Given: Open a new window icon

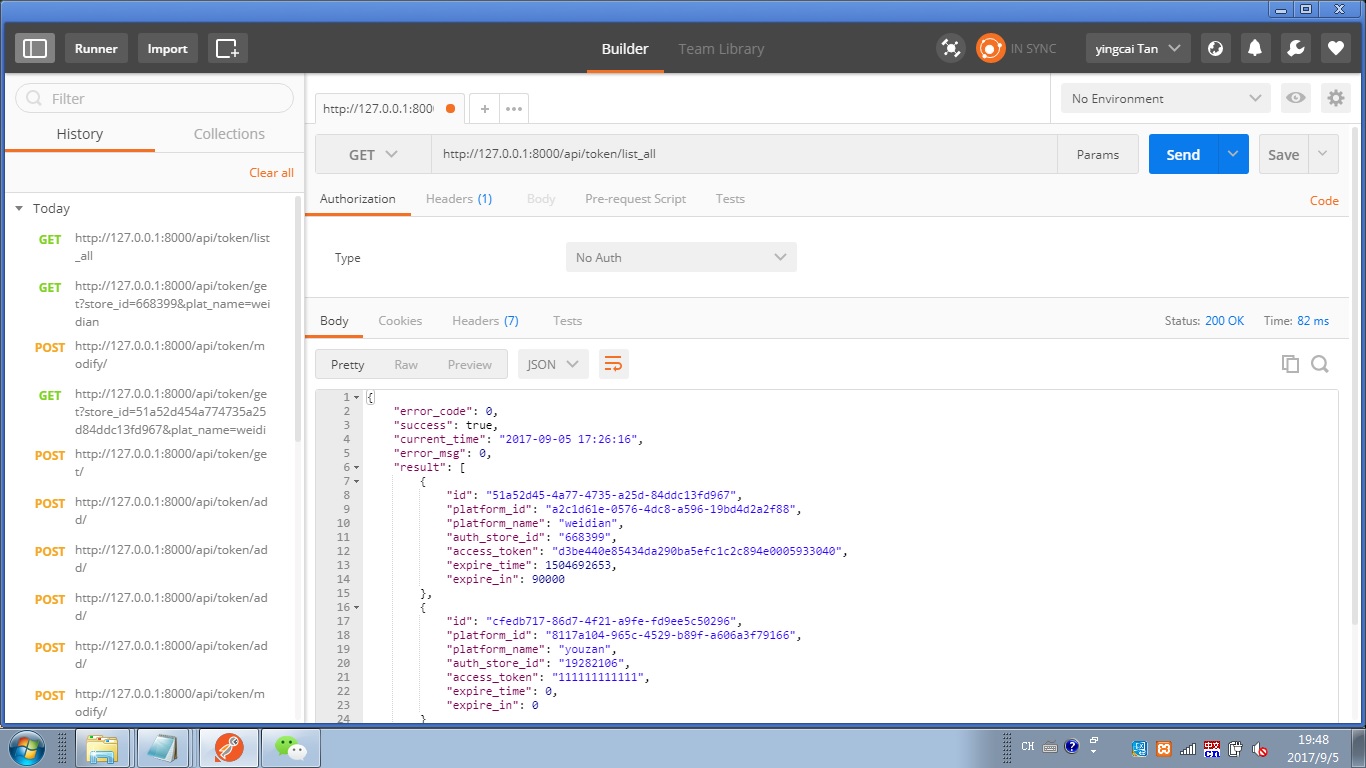Looking at the screenshot, I should [228, 48].
